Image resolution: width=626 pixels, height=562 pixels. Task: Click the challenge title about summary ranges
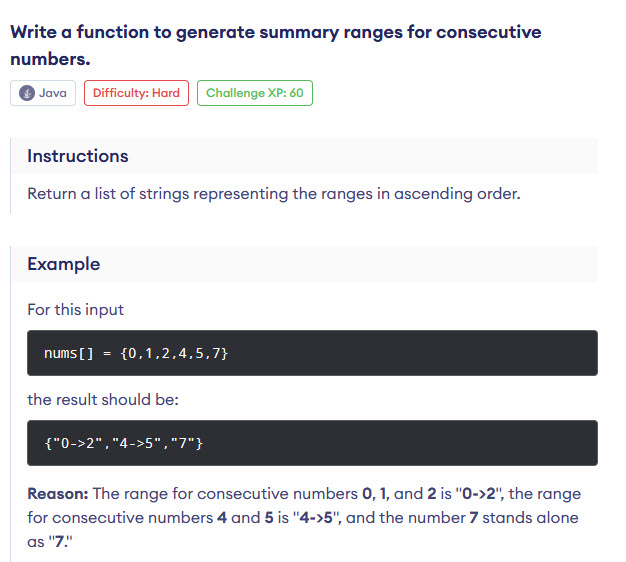point(275,32)
